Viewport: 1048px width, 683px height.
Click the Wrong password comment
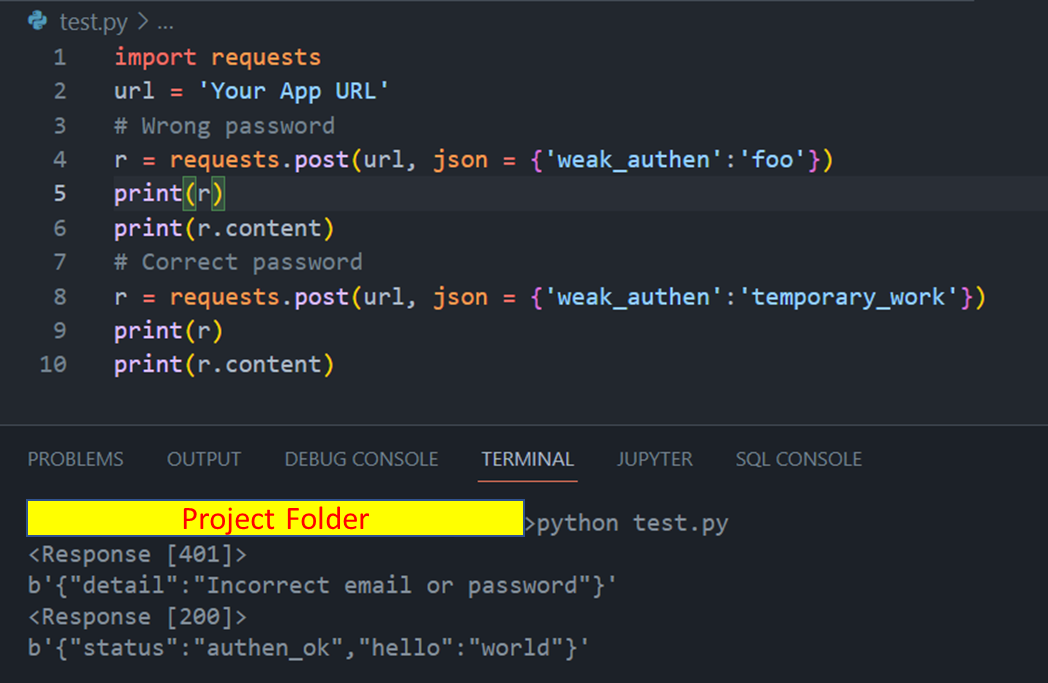(224, 125)
